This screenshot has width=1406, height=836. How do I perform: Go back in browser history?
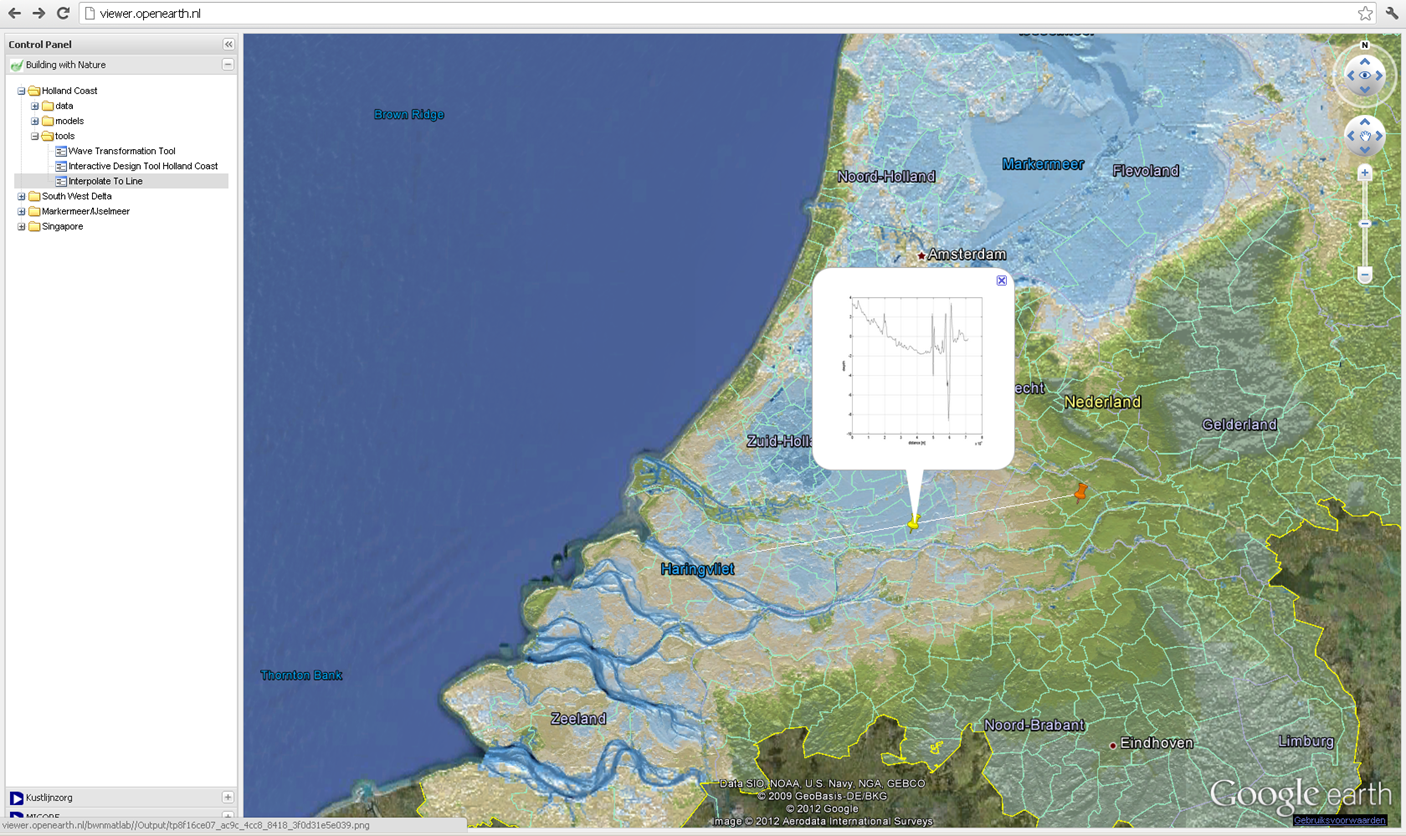[x=14, y=13]
